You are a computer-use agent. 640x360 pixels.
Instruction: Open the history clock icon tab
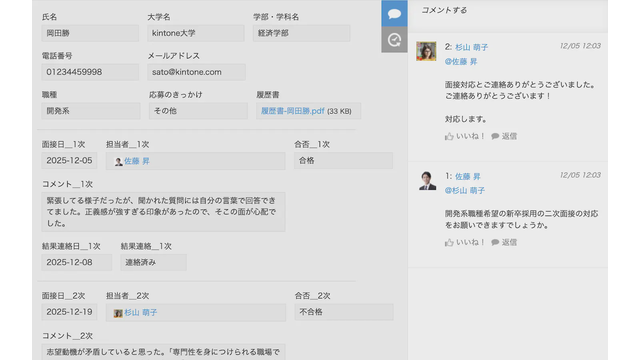(x=394, y=40)
